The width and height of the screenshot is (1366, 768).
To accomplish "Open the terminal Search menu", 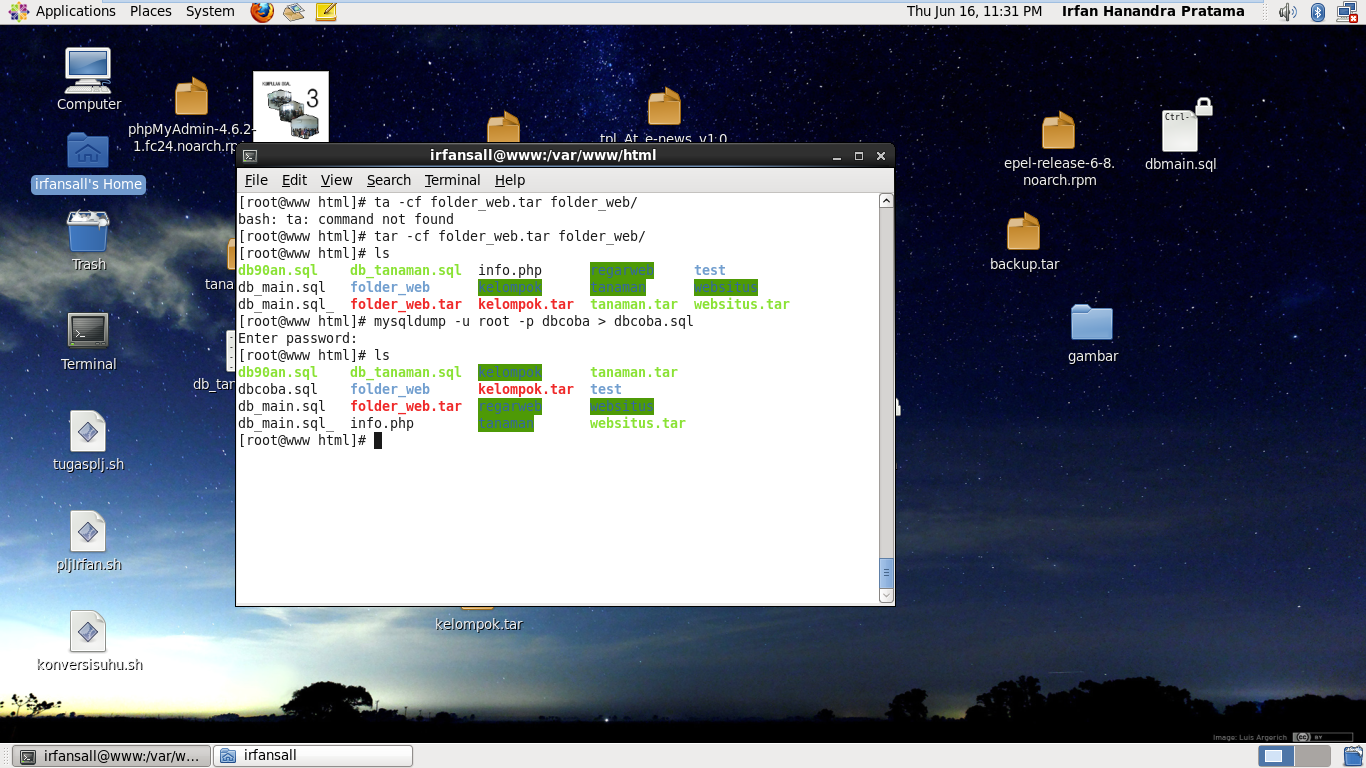I will 389,180.
